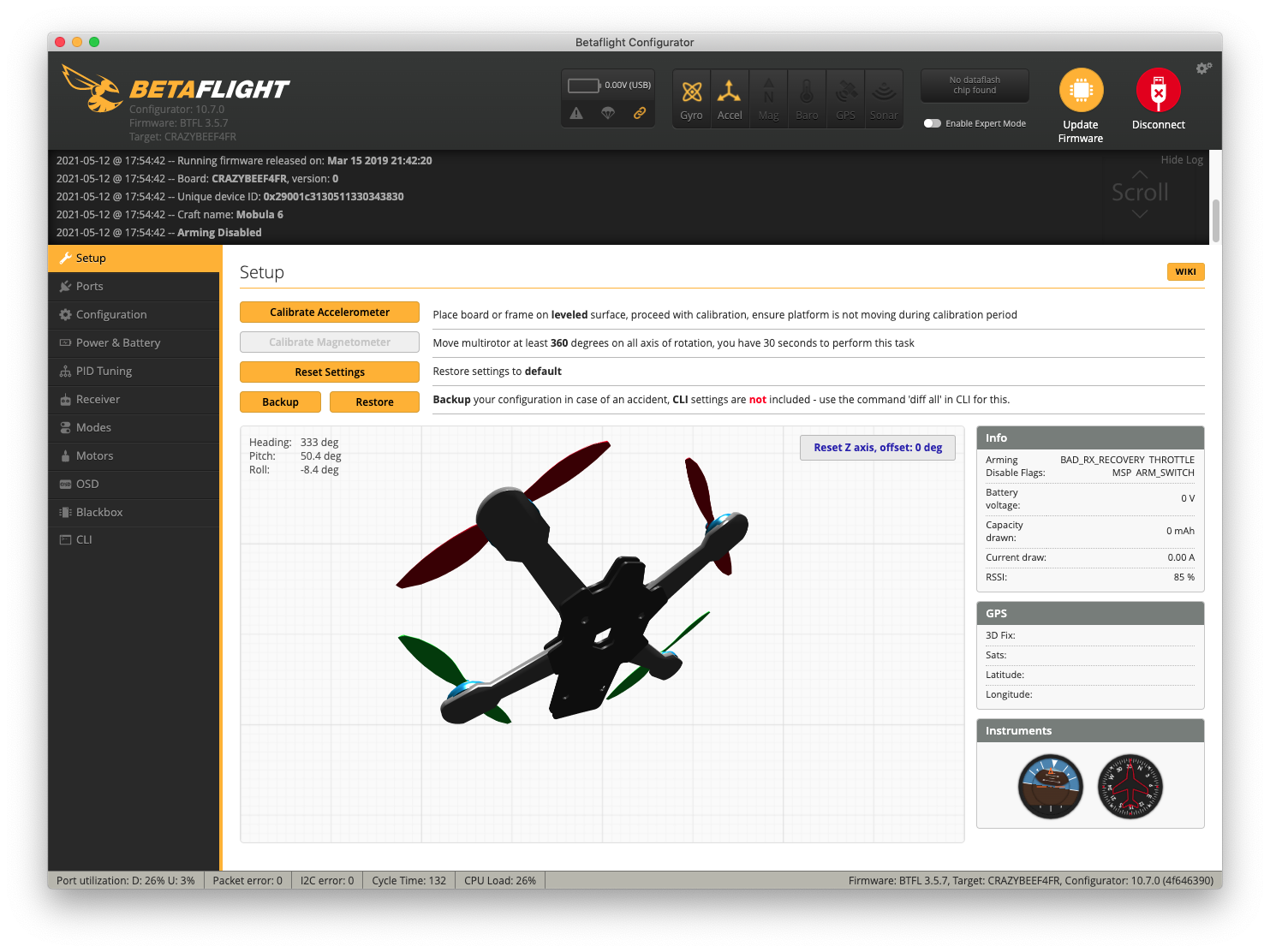The height and width of the screenshot is (952, 1270).
Task: Click the Capacity drawn 0 mAh value
Action: point(1180,532)
